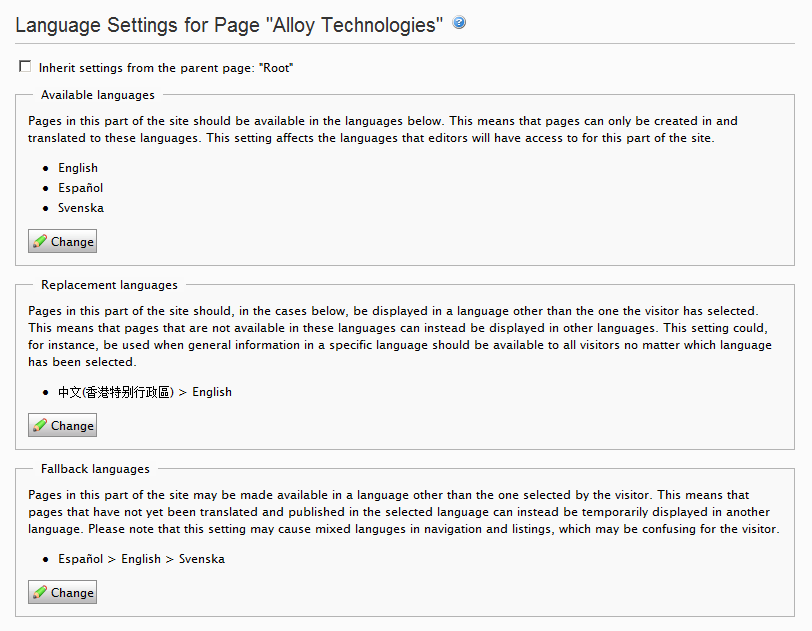Click the Language Settings page title text
The width and height of the screenshot is (812, 631).
(x=229, y=25)
